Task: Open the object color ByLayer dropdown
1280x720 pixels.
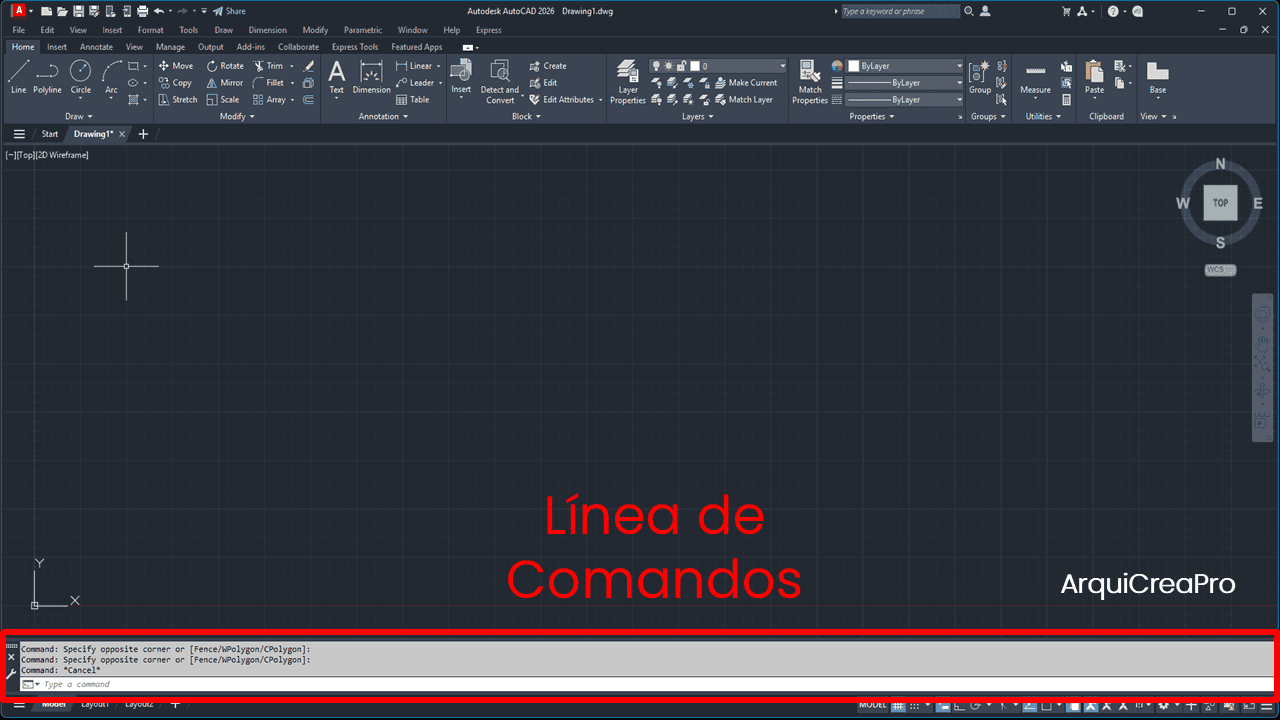Action: tap(905, 66)
